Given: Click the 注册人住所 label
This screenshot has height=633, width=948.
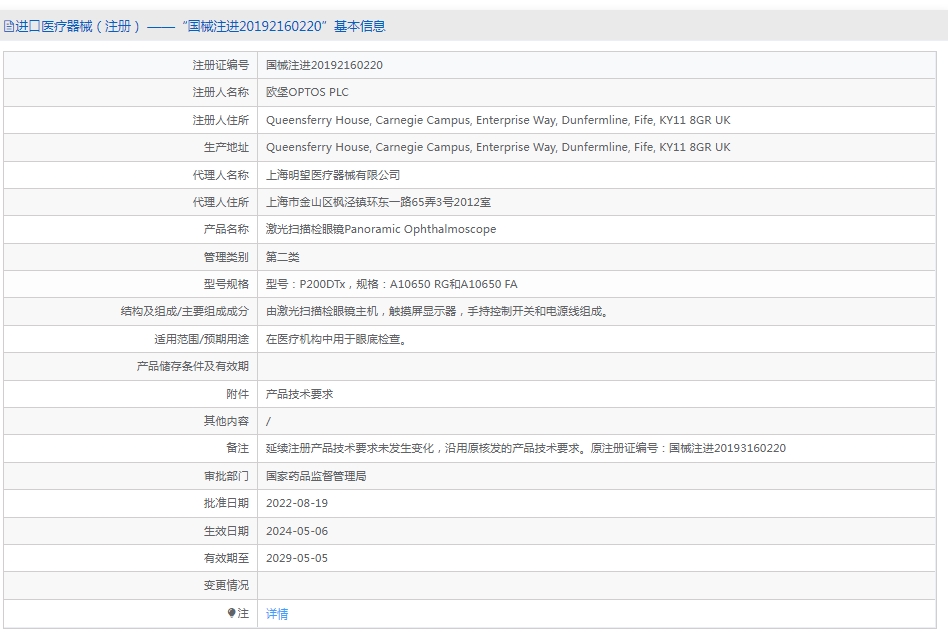Looking at the screenshot, I should pyautogui.click(x=221, y=120).
